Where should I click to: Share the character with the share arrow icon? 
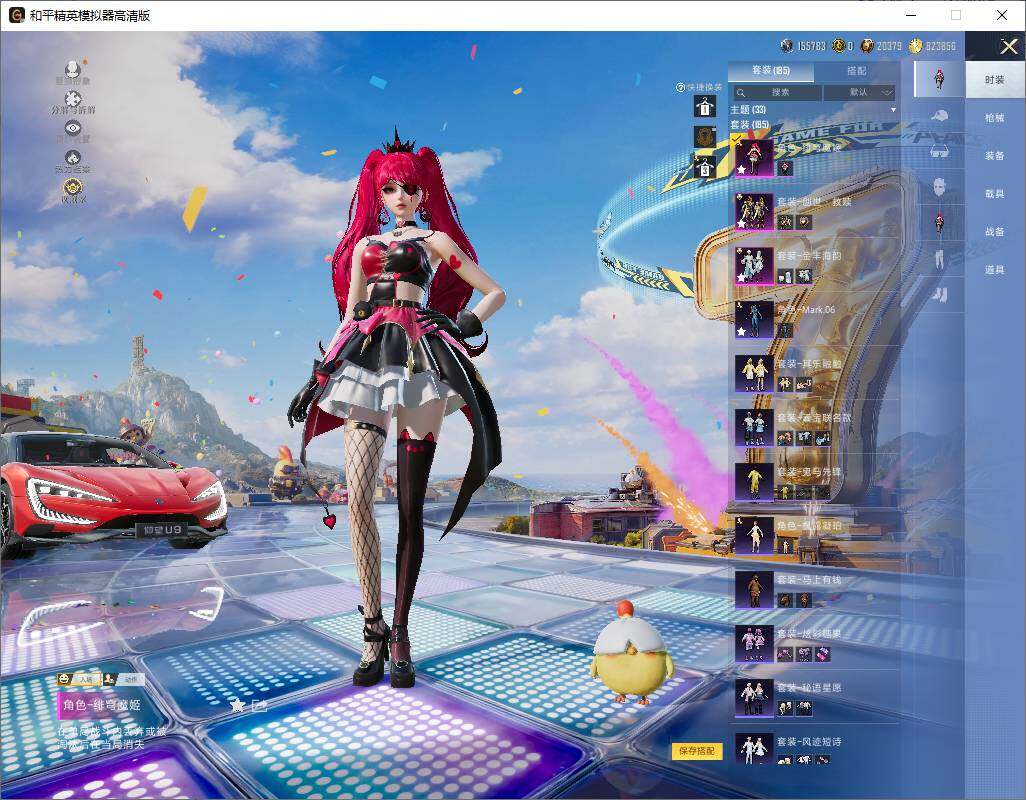tap(259, 705)
